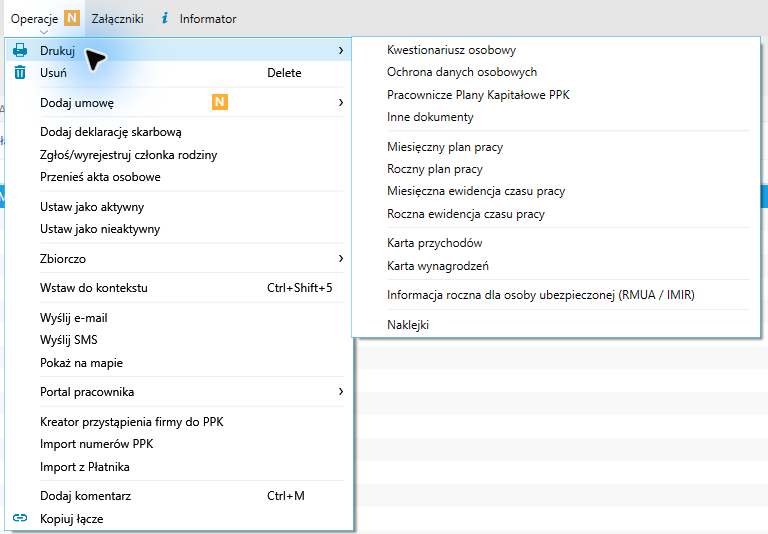Screen dimensions: 768x534
Task: Expand the Drukuj submenu arrow
Action: 341,50
